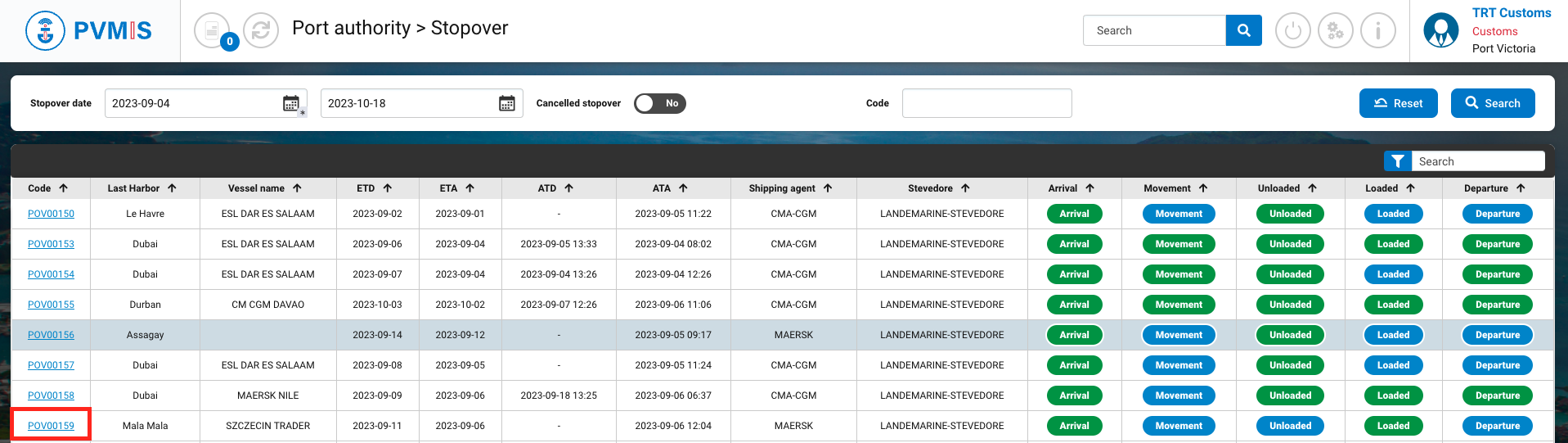Click the PVMIS anchor logo
The image size is (1568, 443).
(x=45, y=31)
